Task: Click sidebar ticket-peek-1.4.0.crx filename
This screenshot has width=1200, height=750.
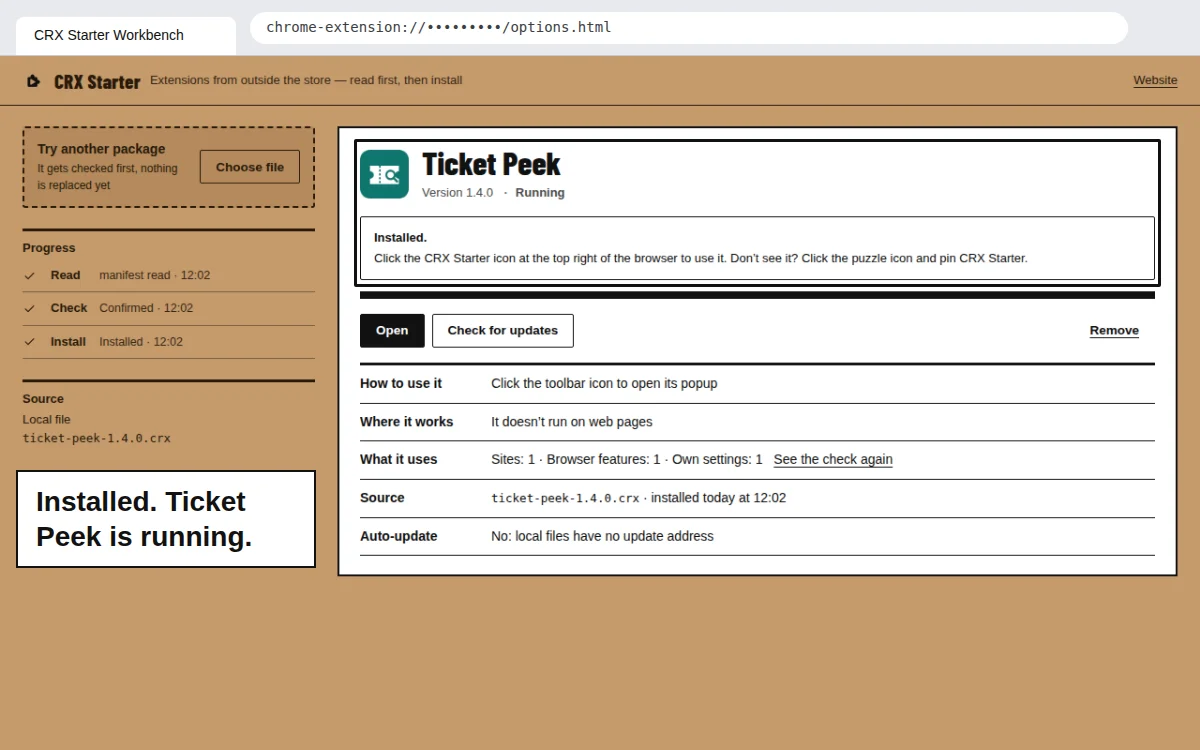Action: click(97, 438)
